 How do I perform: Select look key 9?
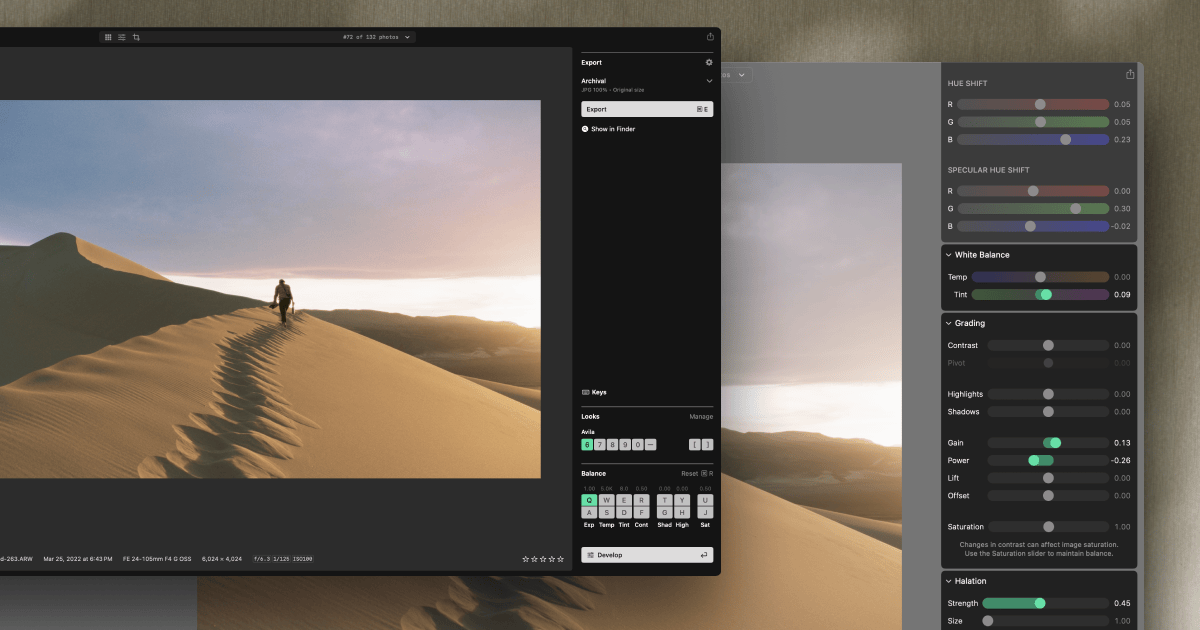pyautogui.click(x=625, y=444)
